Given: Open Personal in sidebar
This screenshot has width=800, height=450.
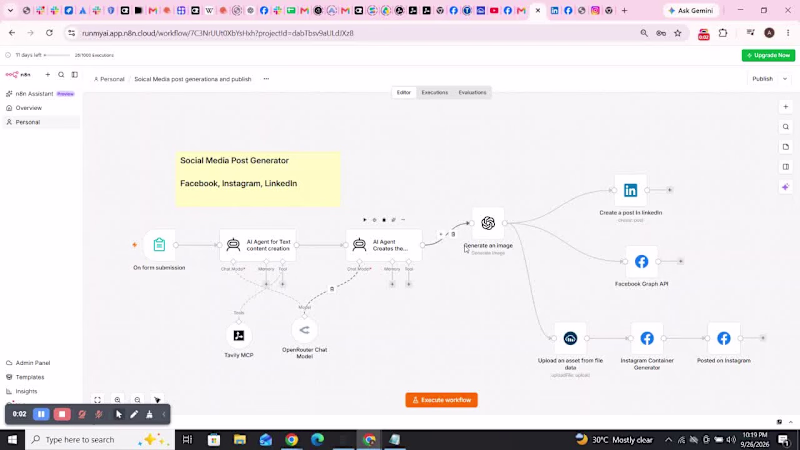Looking at the screenshot, I should coord(41,122).
